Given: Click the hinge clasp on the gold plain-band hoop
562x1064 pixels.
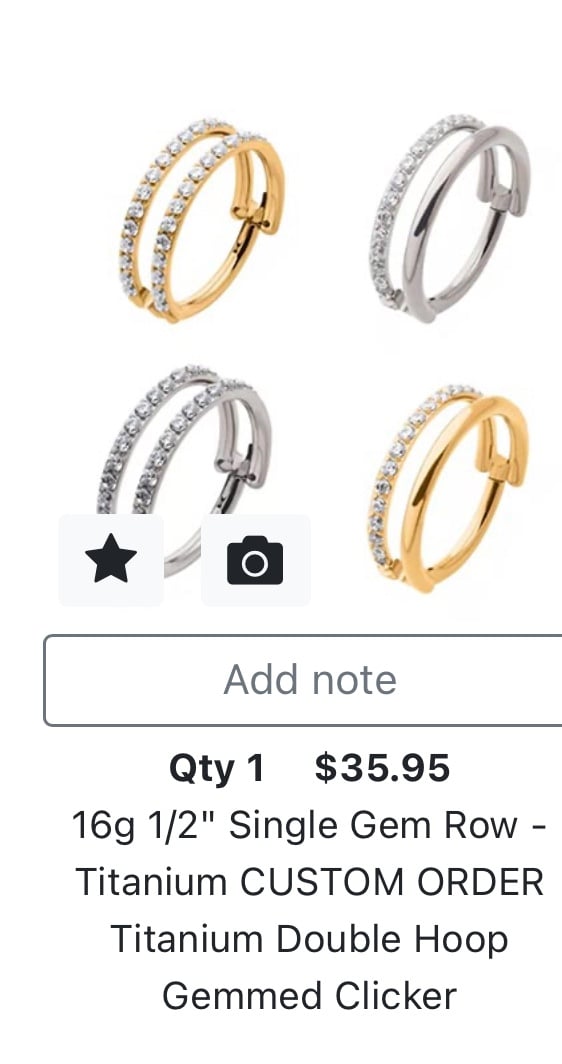Looking at the screenshot, I should coord(501,463).
